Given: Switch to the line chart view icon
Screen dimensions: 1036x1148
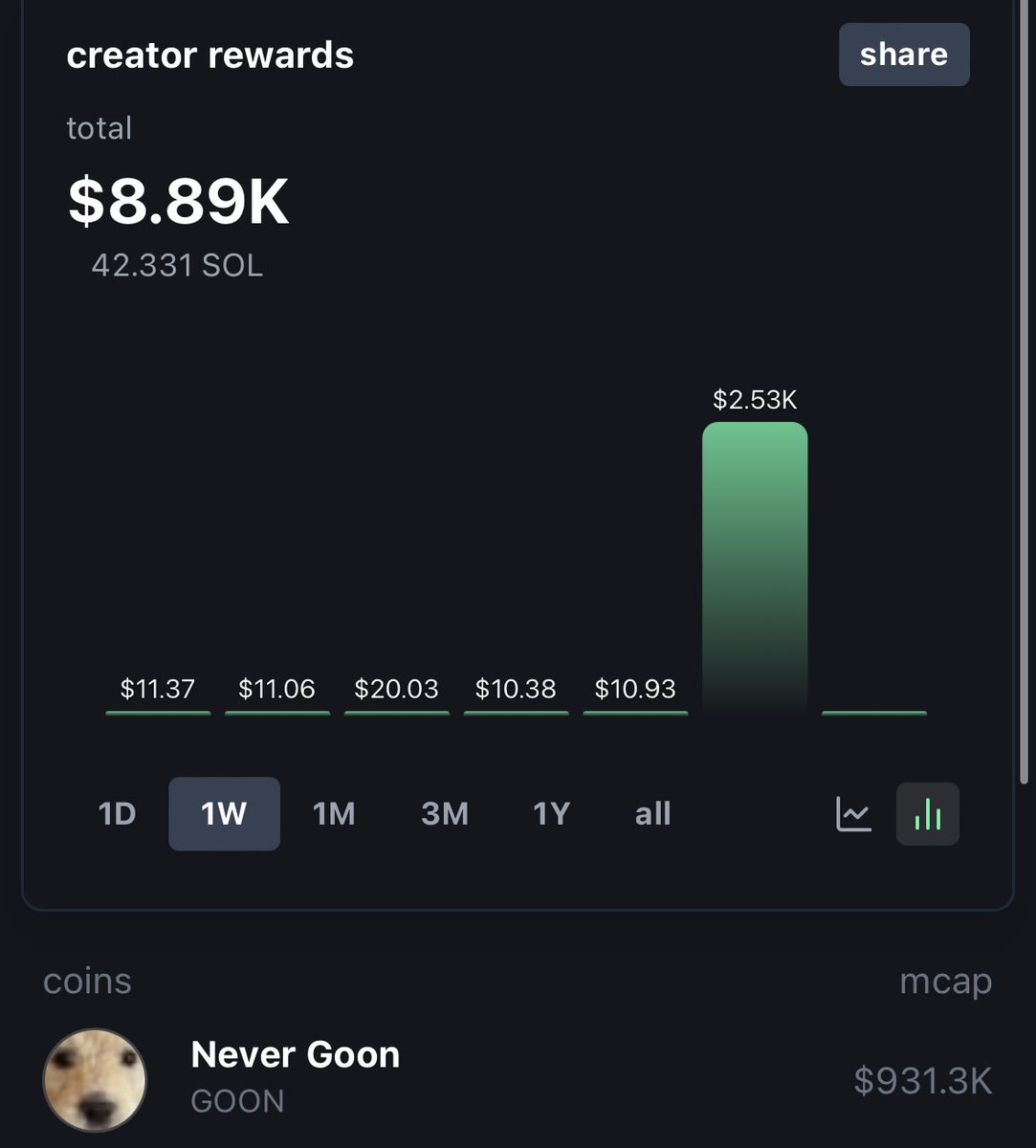Looking at the screenshot, I should pyautogui.click(x=853, y=814).
